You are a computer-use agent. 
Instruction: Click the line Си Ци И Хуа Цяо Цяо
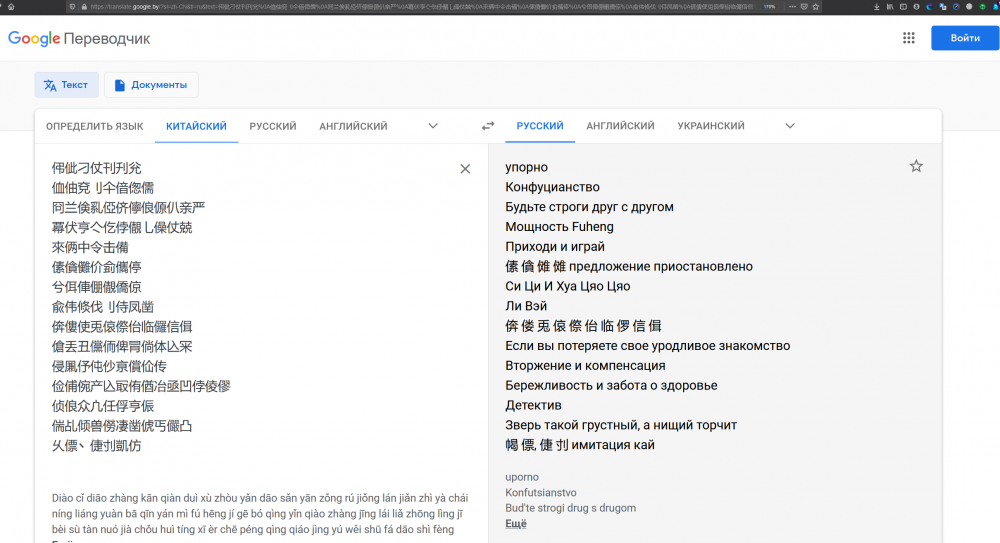coord(568,286)
